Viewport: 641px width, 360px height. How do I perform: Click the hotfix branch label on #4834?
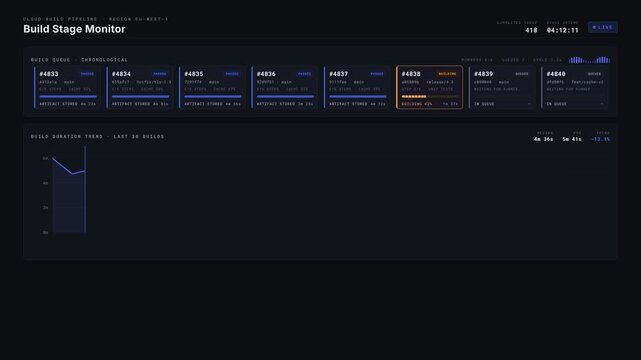(x=154, y=82)
